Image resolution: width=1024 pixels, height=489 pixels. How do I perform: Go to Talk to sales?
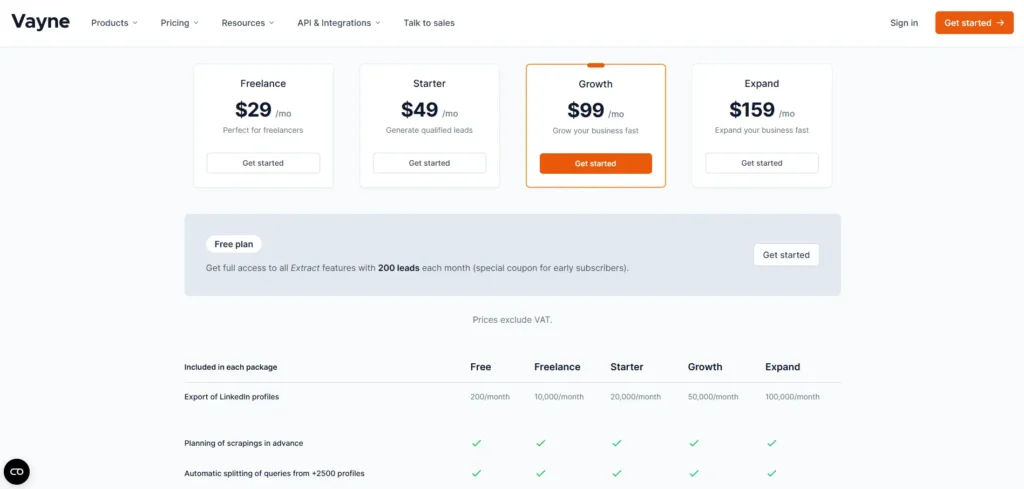(429, 23)
